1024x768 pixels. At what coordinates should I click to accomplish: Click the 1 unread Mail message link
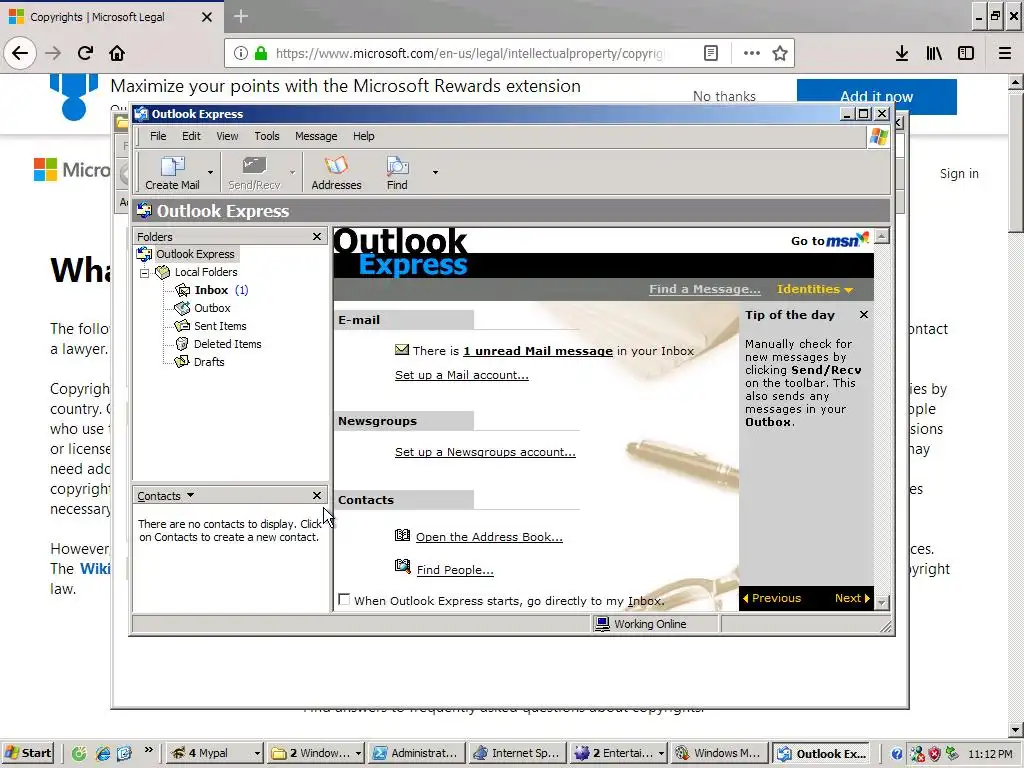pos(538,351)
